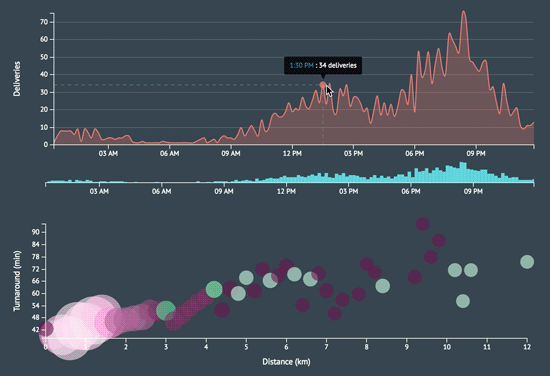Click the highlighted 1:30 PM data point

coord(323,85)
